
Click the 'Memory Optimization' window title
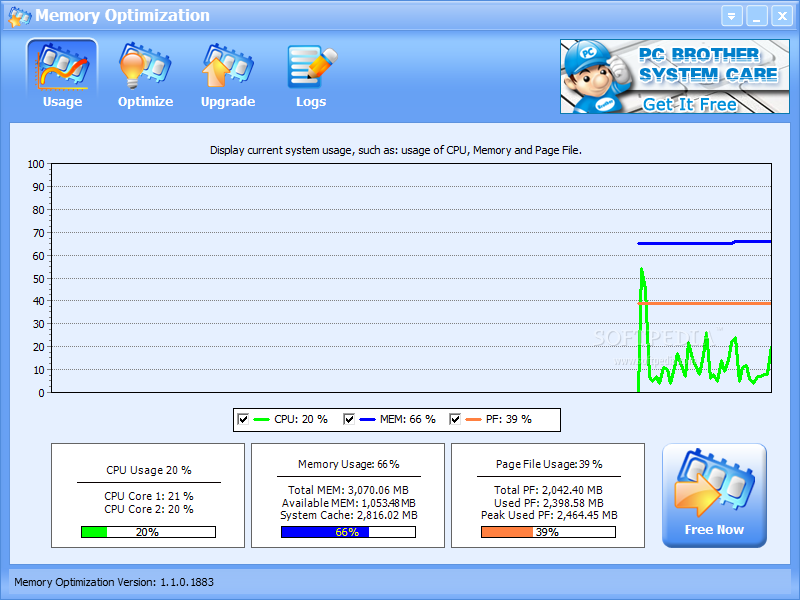point(122,15)
